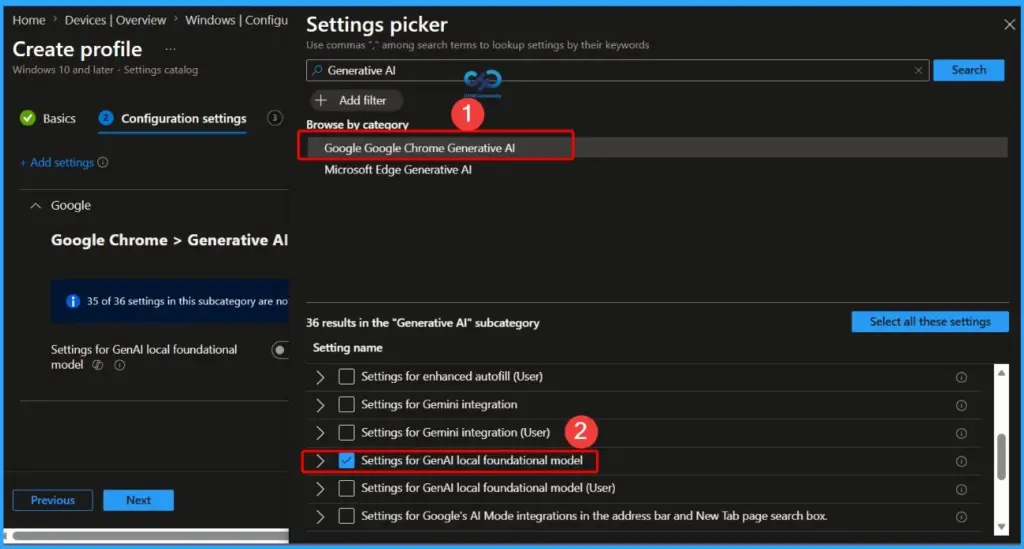The height and width of the screenshot is (549, 1024).
Task: Click Add filter button
Action: (x=356, y=101)
